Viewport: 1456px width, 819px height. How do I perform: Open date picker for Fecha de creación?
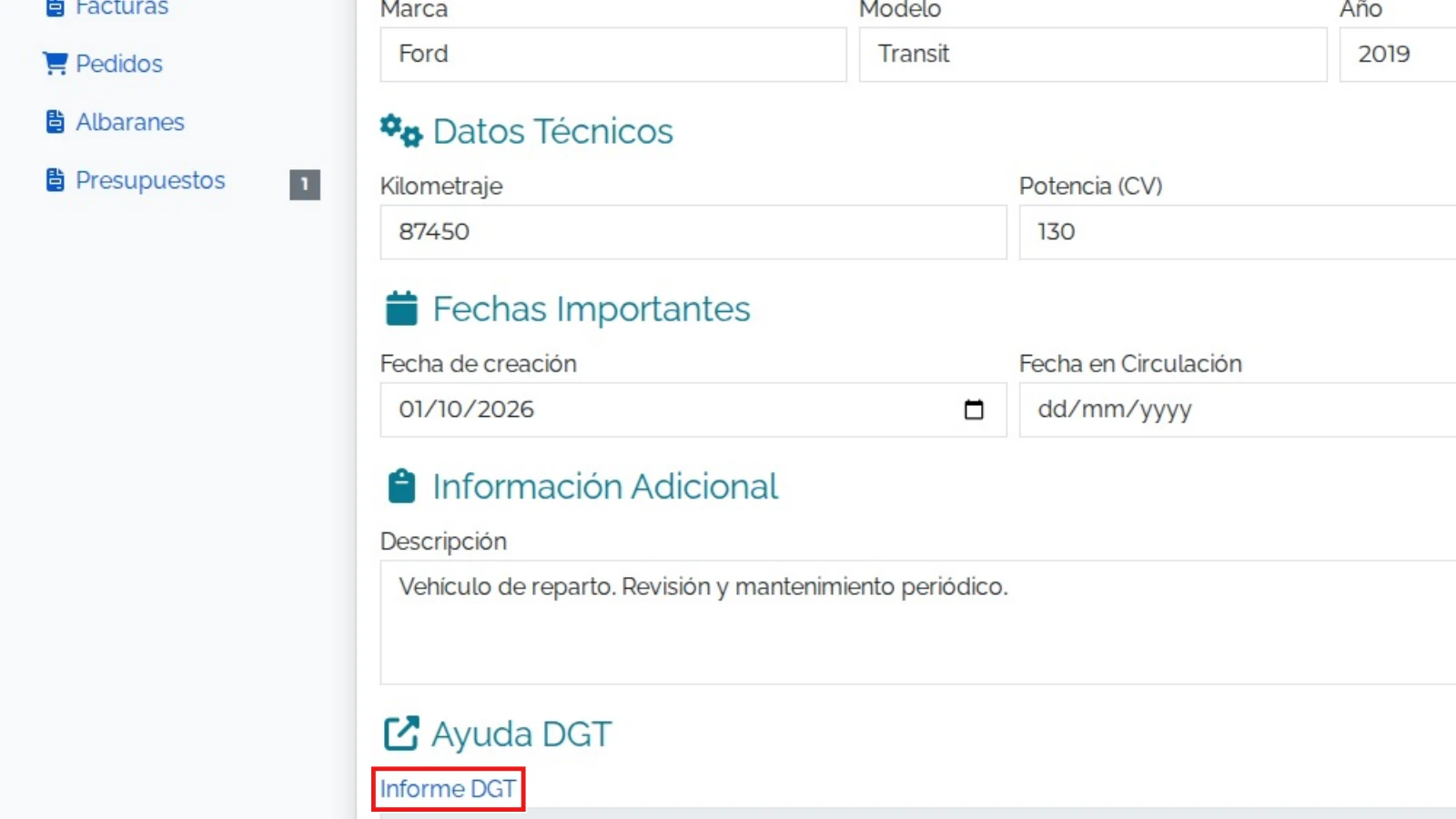974,409
